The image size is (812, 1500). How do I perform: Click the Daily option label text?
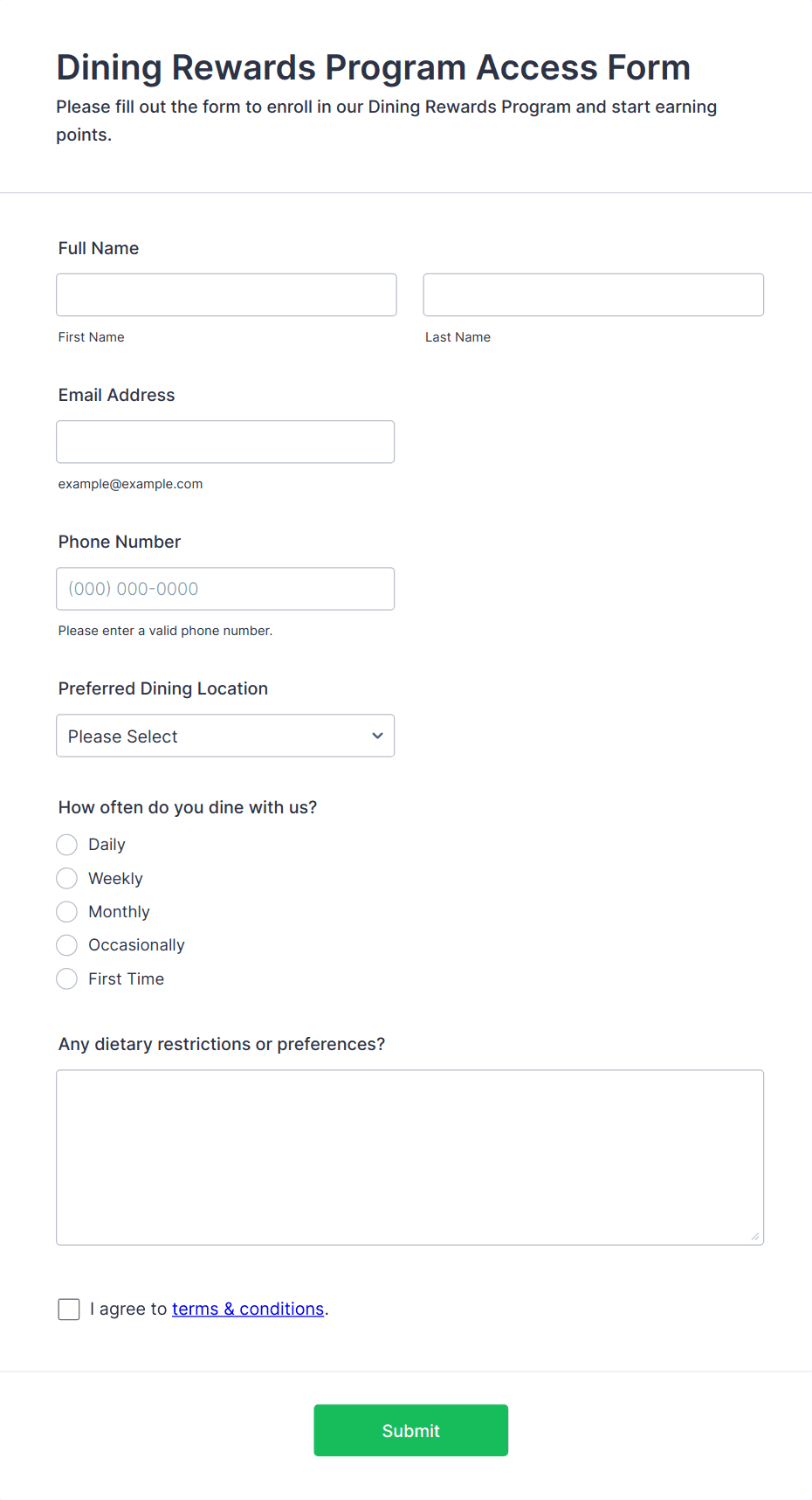click(107, 845)
